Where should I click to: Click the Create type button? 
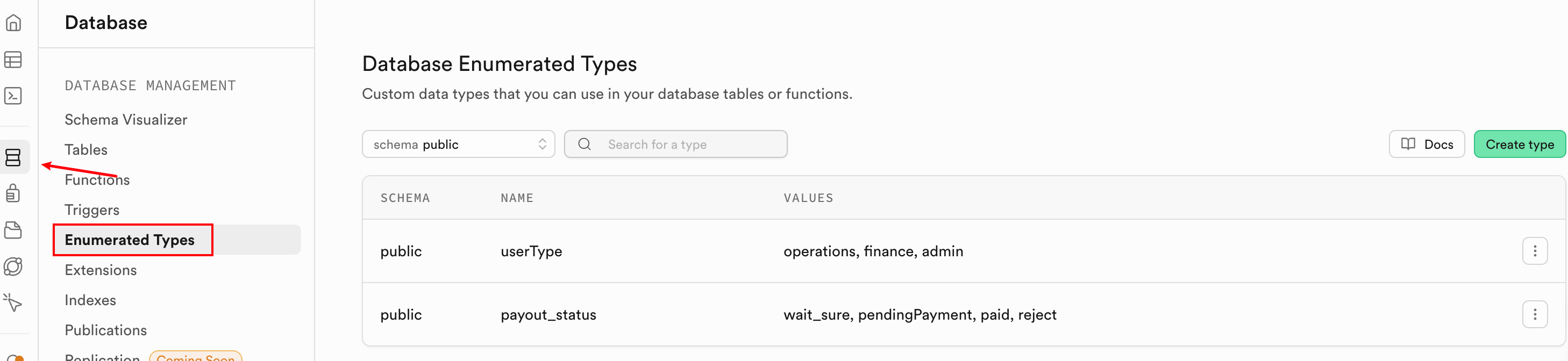coord(1519,144)
